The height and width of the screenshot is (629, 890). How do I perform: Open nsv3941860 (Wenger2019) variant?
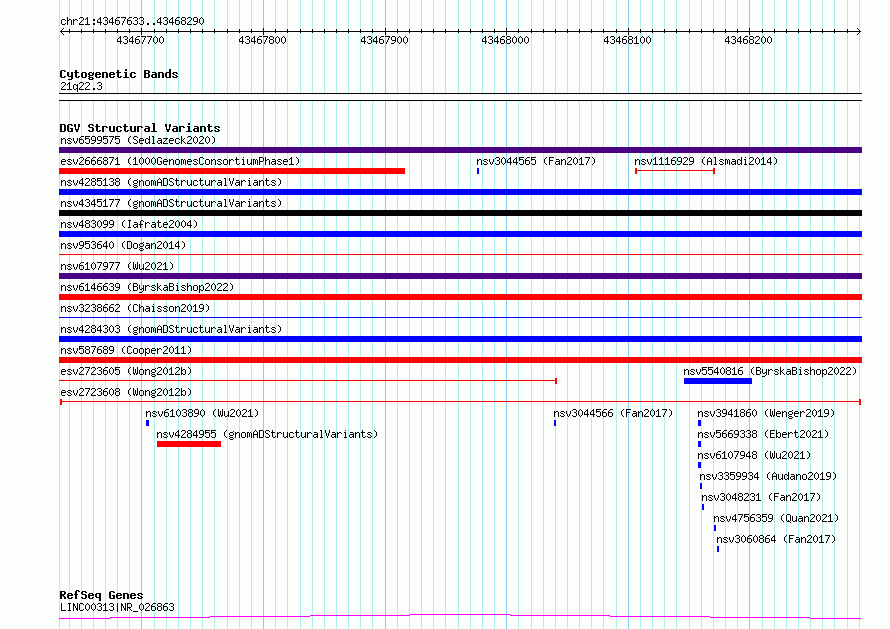tap(766, 413)
